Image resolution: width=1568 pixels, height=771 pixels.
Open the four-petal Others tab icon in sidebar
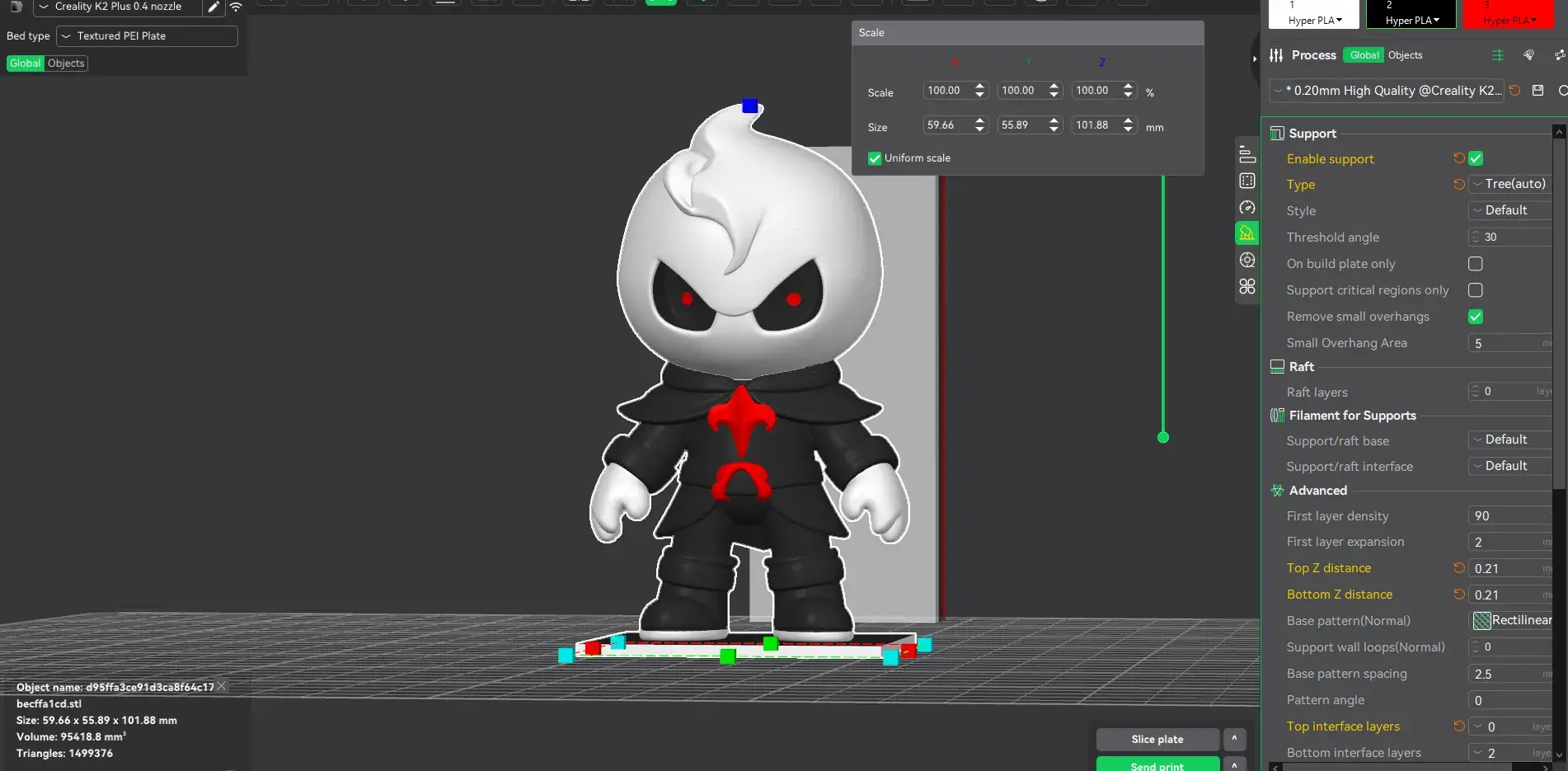pos(1247,286)
